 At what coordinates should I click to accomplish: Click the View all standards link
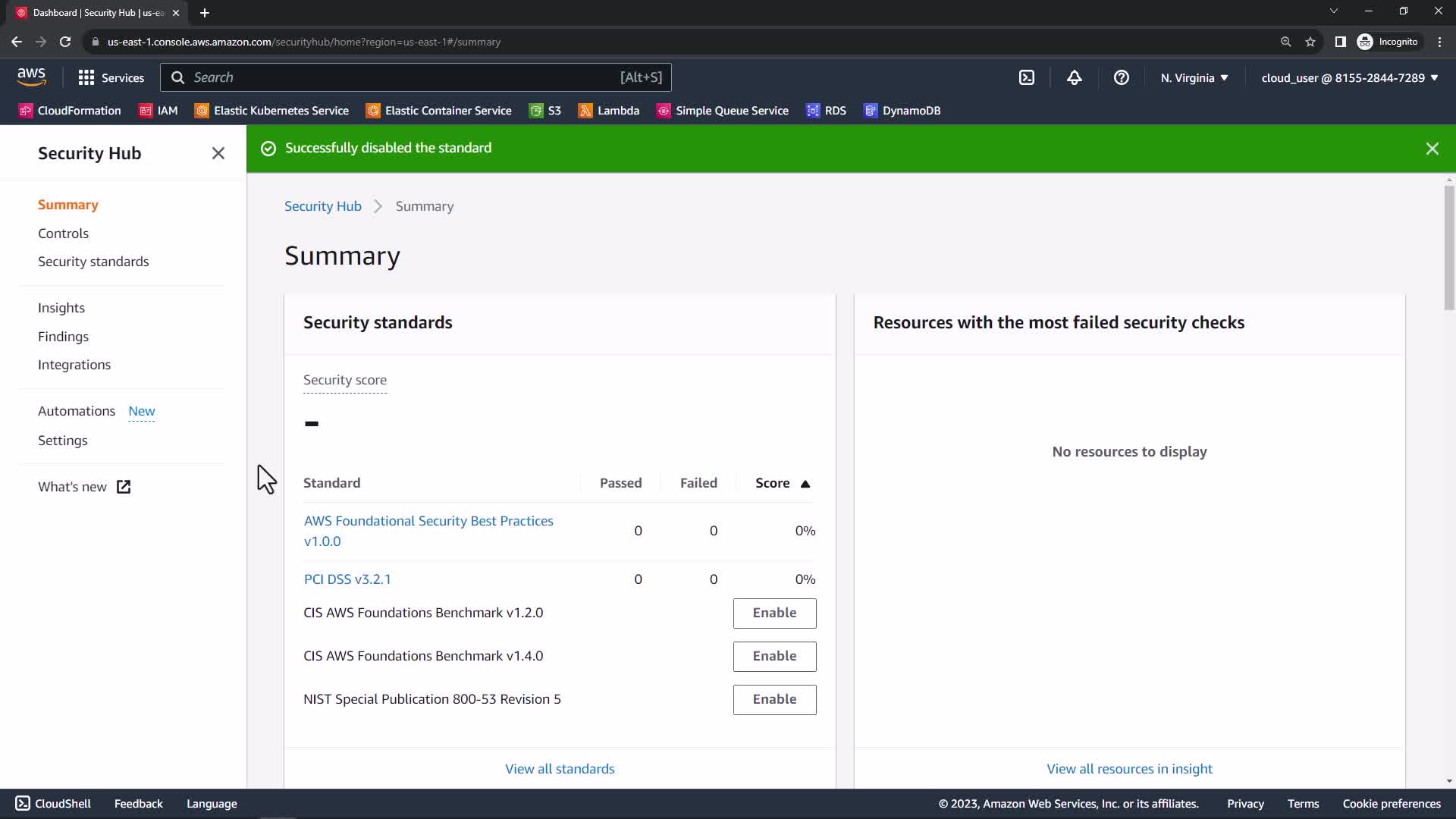pos(560,768)
